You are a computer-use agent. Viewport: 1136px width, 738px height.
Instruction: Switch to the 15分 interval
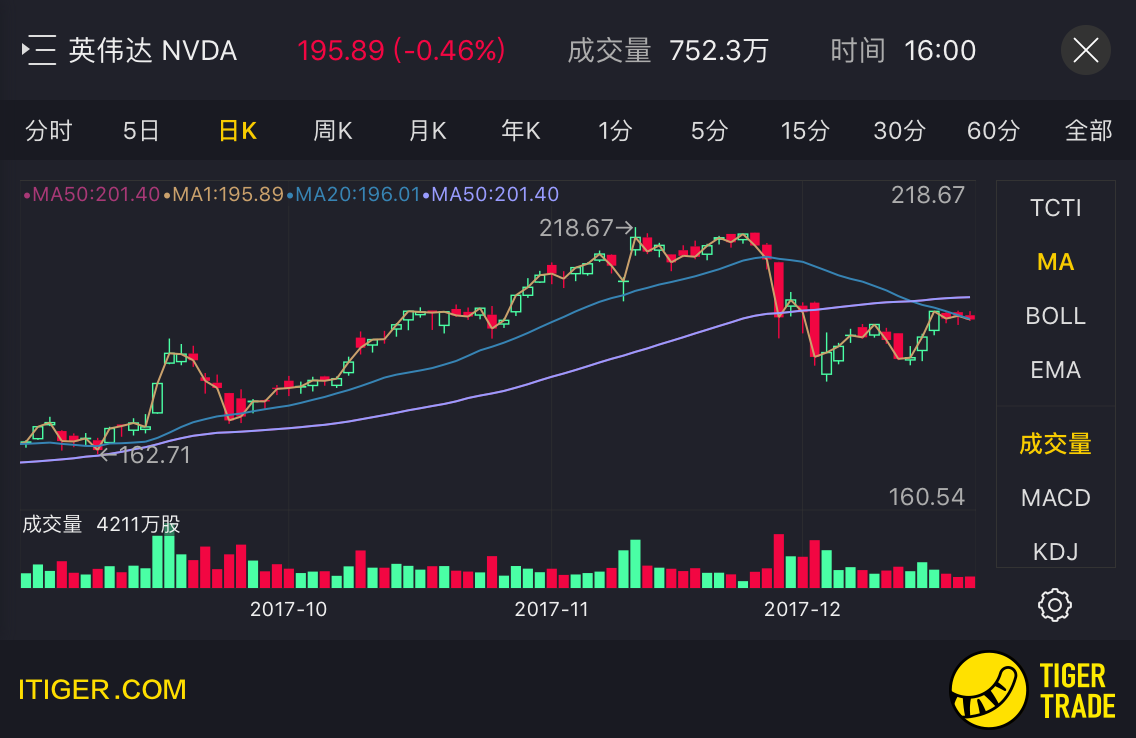(x=805, y=131)
